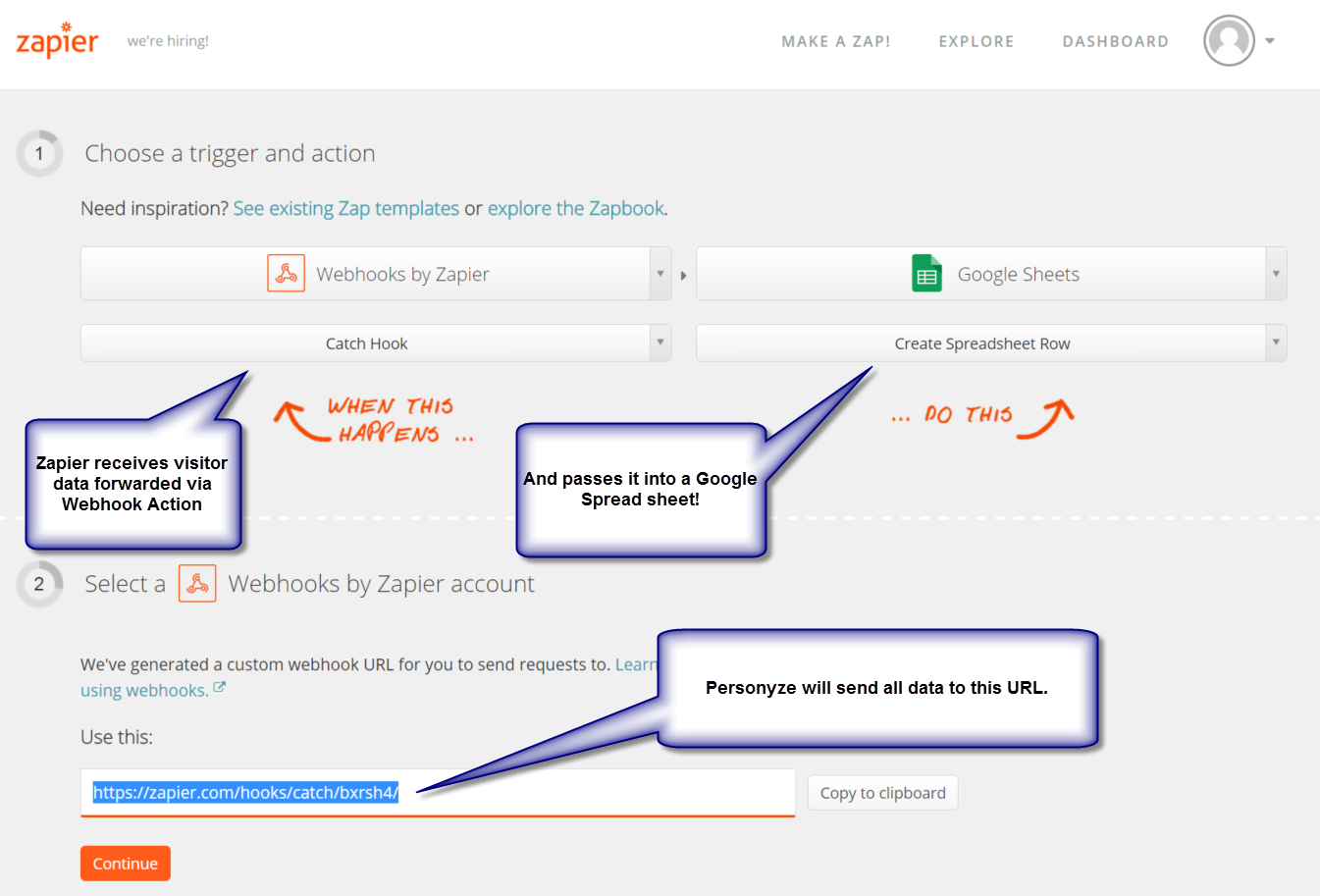Click the Zapier logo
This screenshot has height=896, width=1320.
pyautogui.click(x=57, y=41)
